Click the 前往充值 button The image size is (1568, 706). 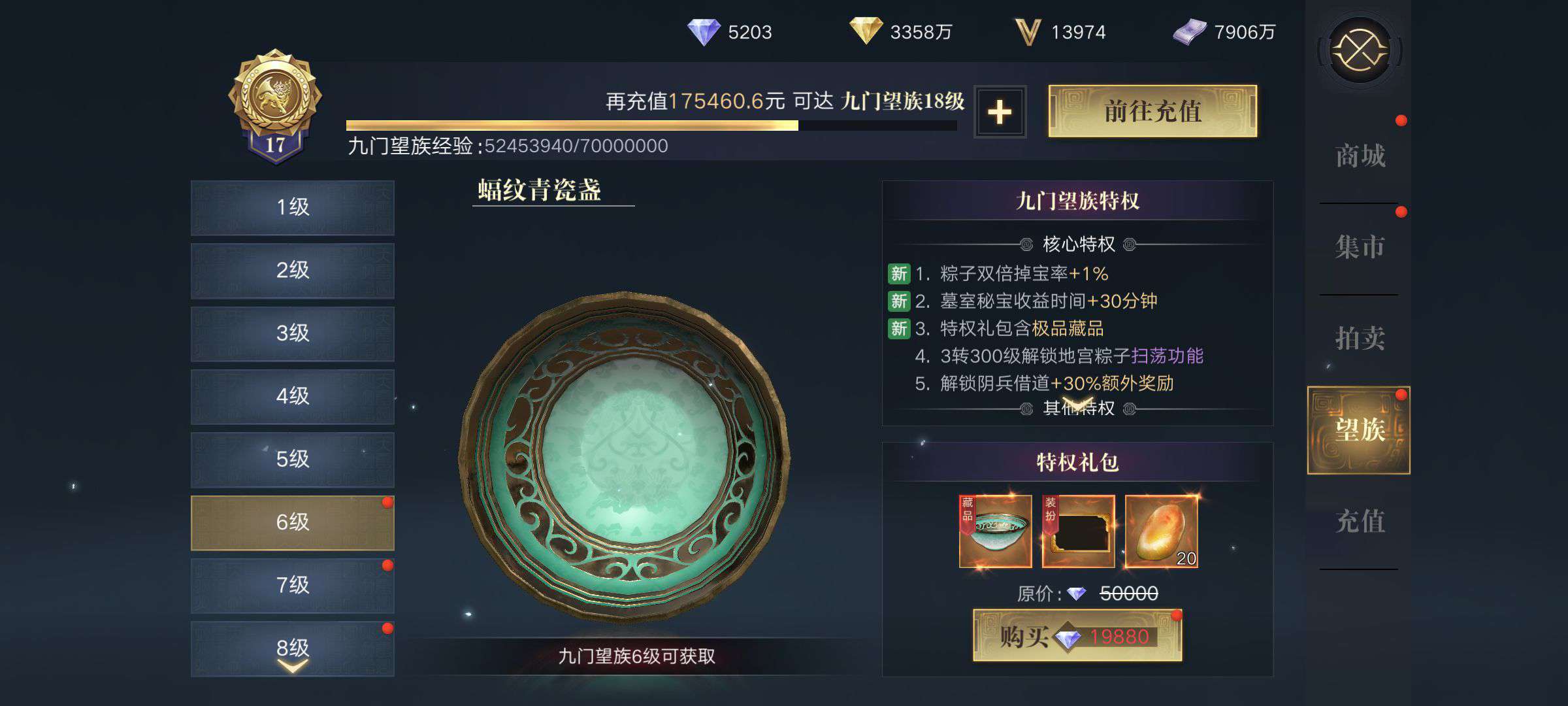(x=1152, y=111)
